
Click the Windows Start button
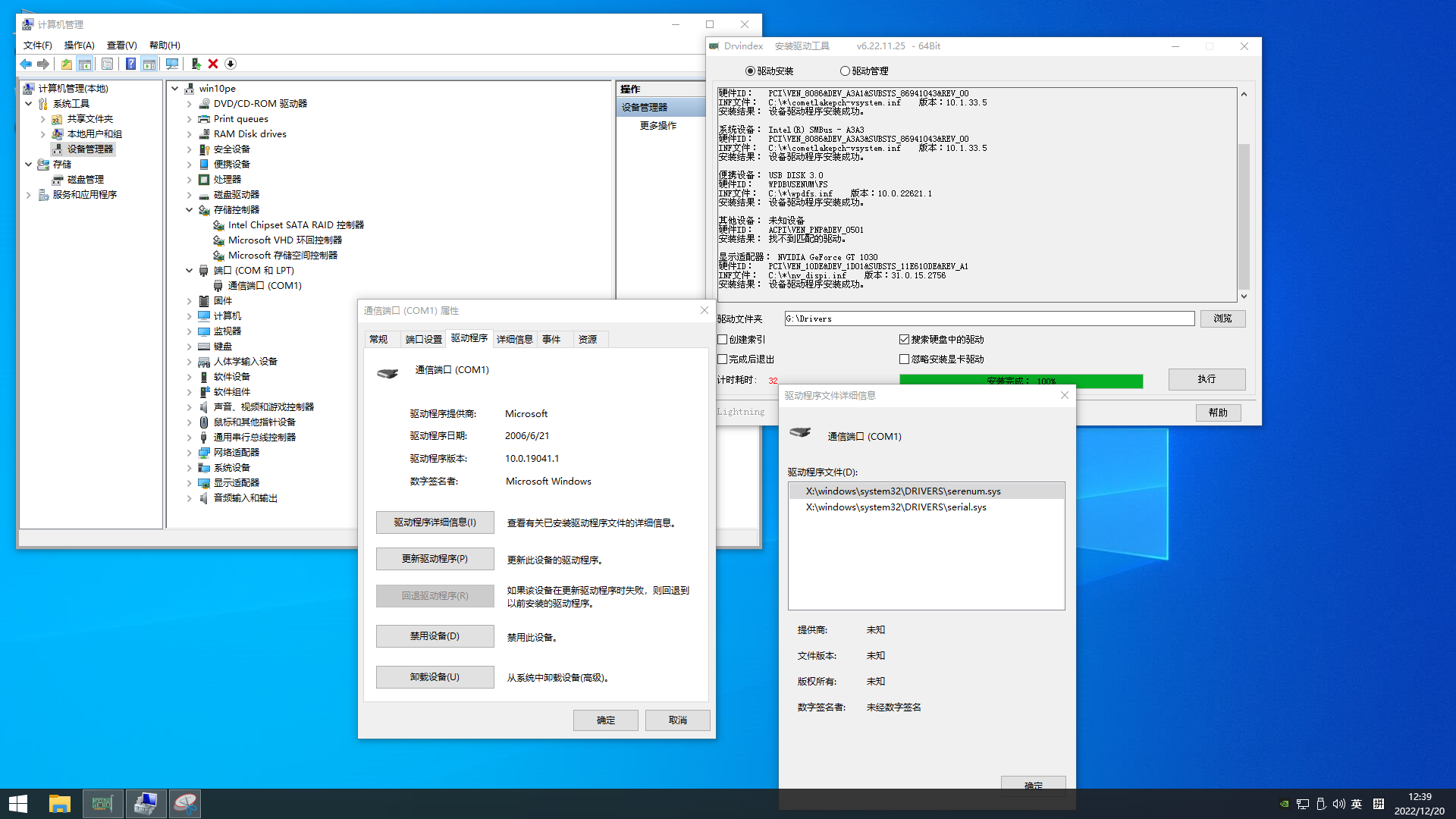point(18,804)
